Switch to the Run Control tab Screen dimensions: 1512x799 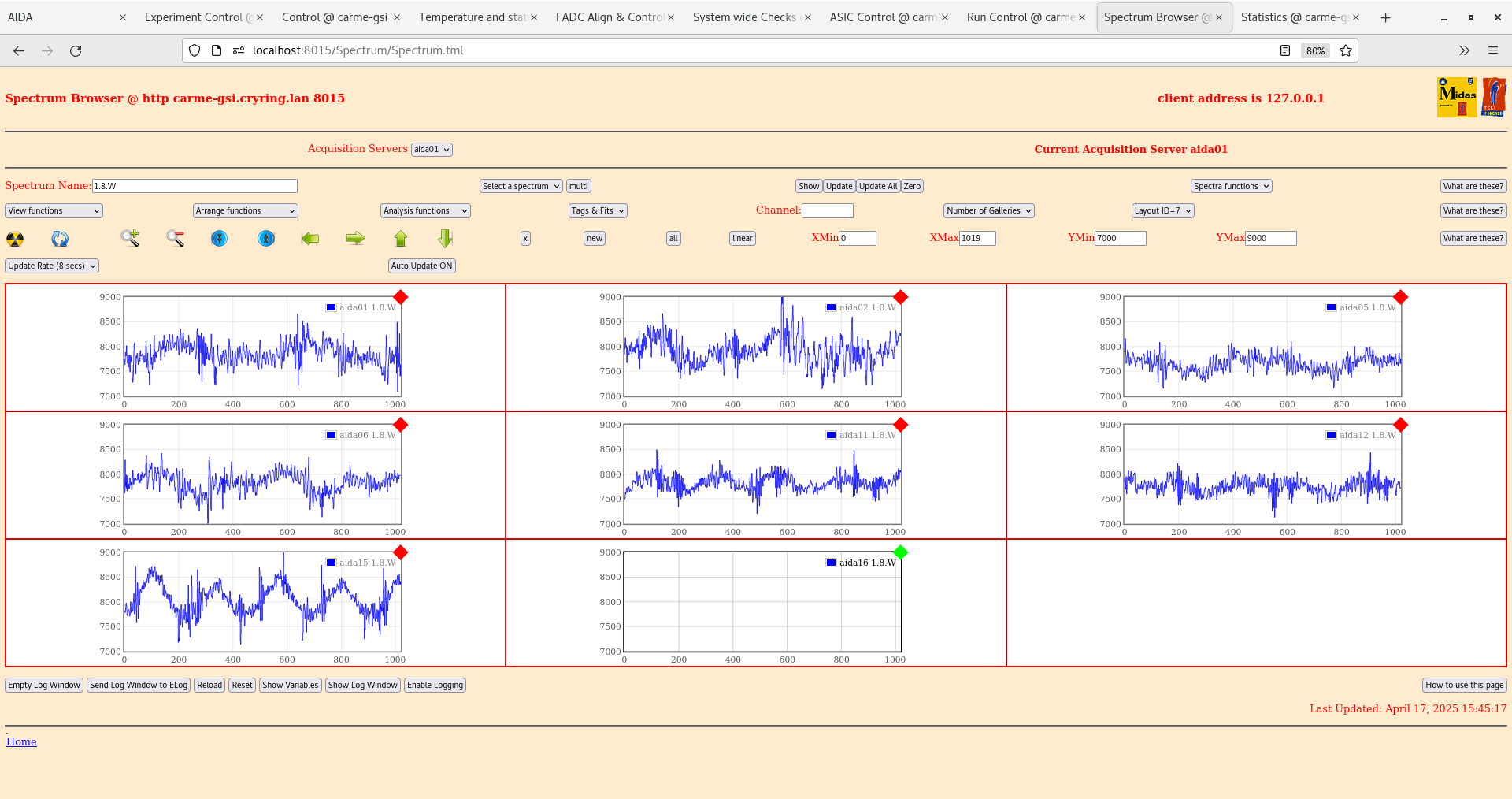pyautogui.click(x=1021, y=17)
